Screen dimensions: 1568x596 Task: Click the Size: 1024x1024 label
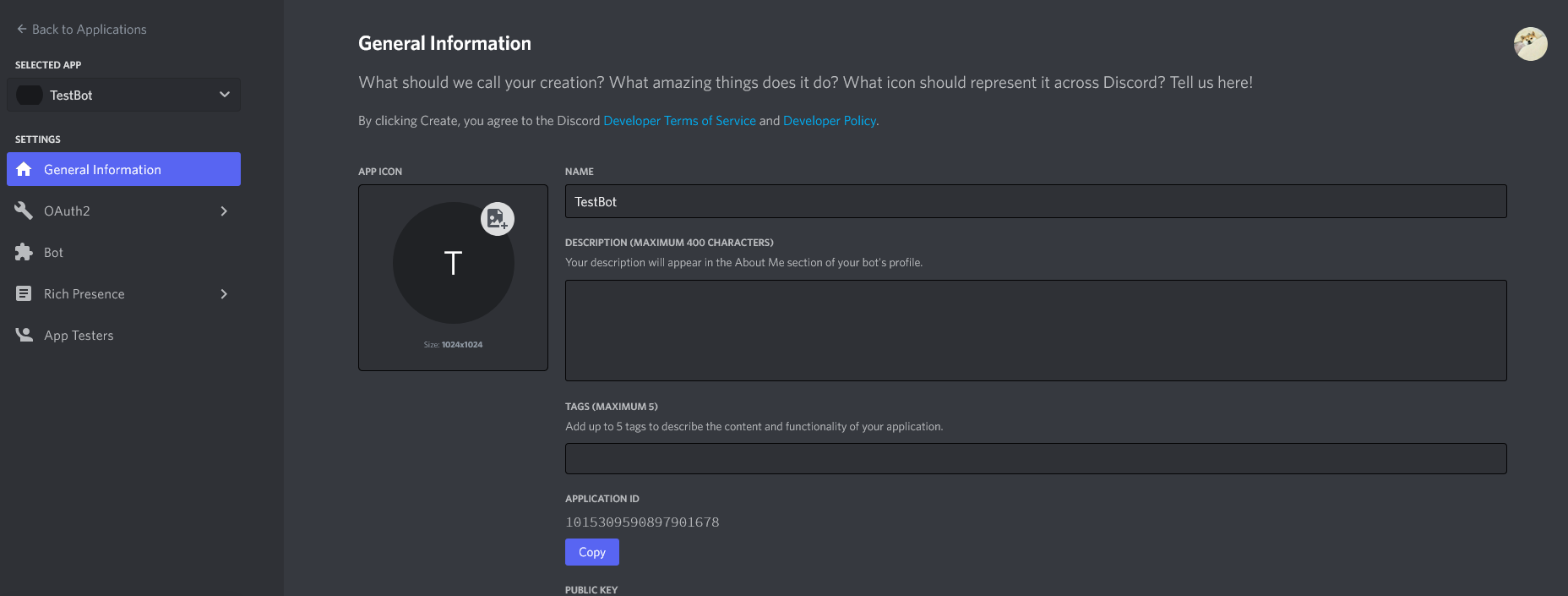(453, 345)
